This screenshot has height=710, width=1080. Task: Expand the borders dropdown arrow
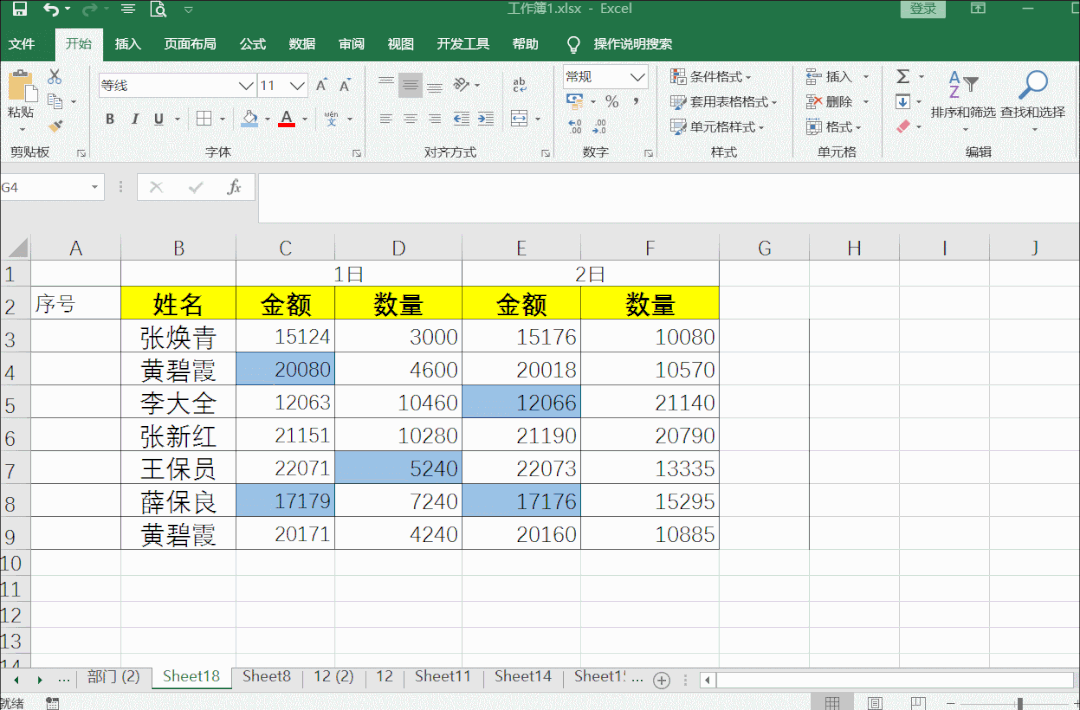click(222, 119)
